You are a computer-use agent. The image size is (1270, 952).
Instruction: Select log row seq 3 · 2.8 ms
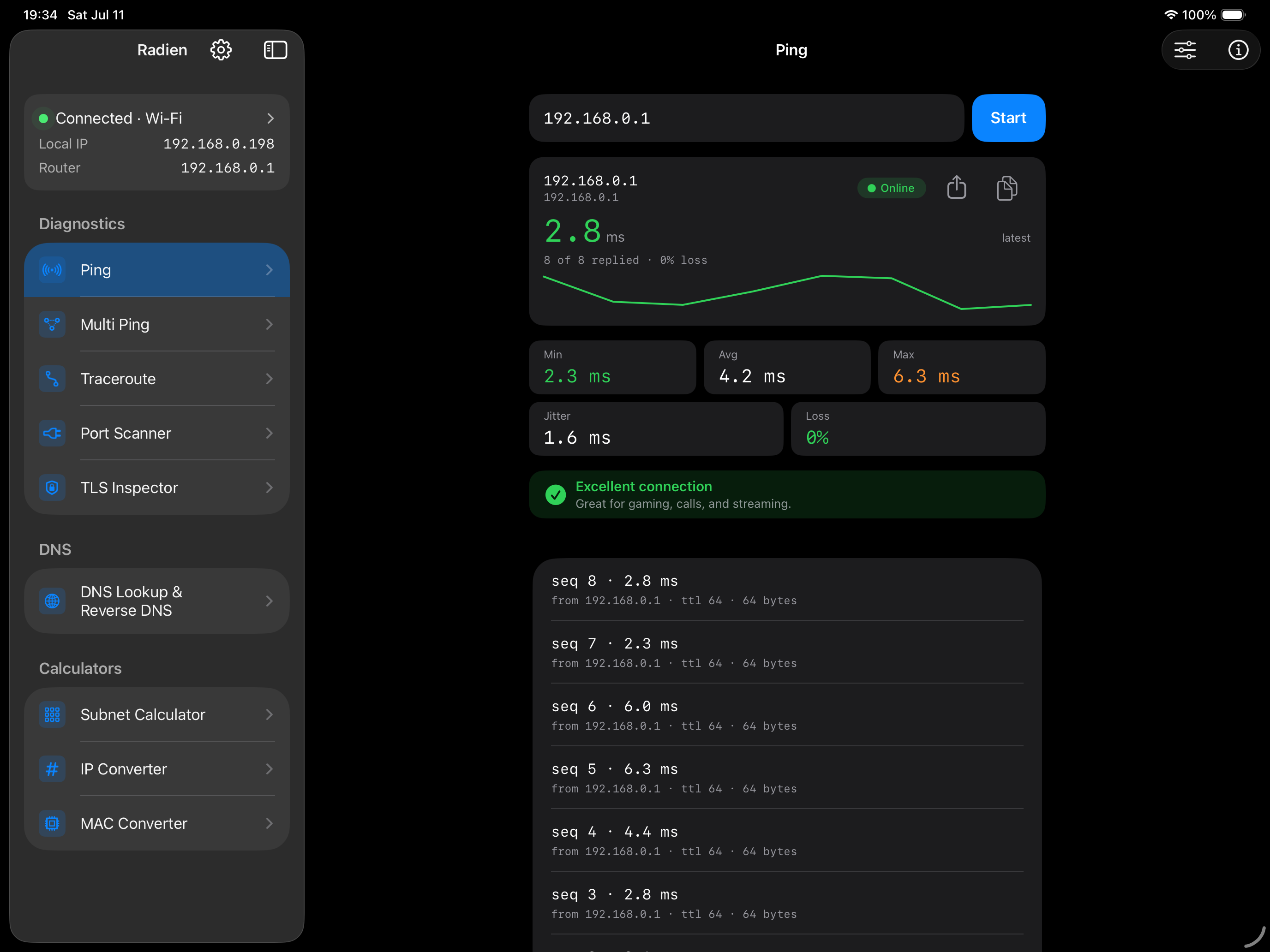[x=786, y=903]
